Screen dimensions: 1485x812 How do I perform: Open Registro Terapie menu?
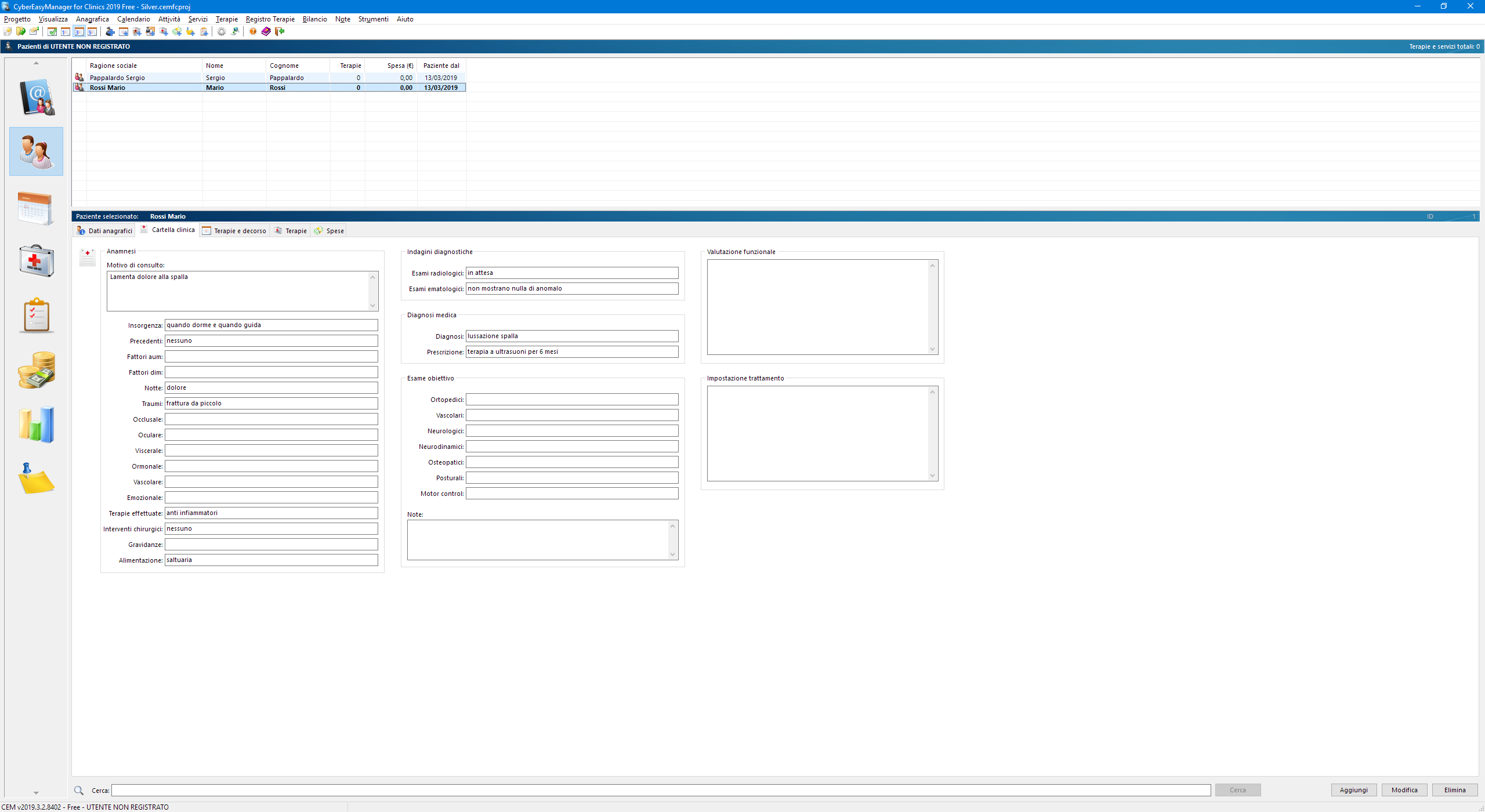coord(270,19)
